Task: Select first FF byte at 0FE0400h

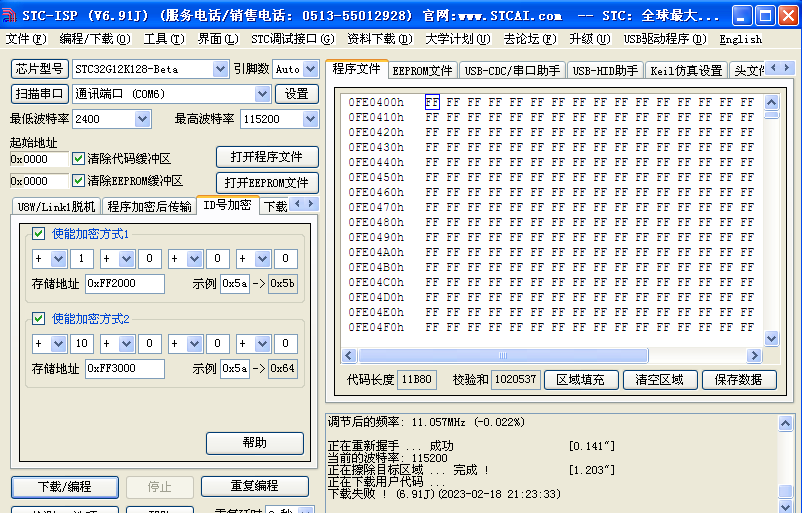Action: pos(432,102)
